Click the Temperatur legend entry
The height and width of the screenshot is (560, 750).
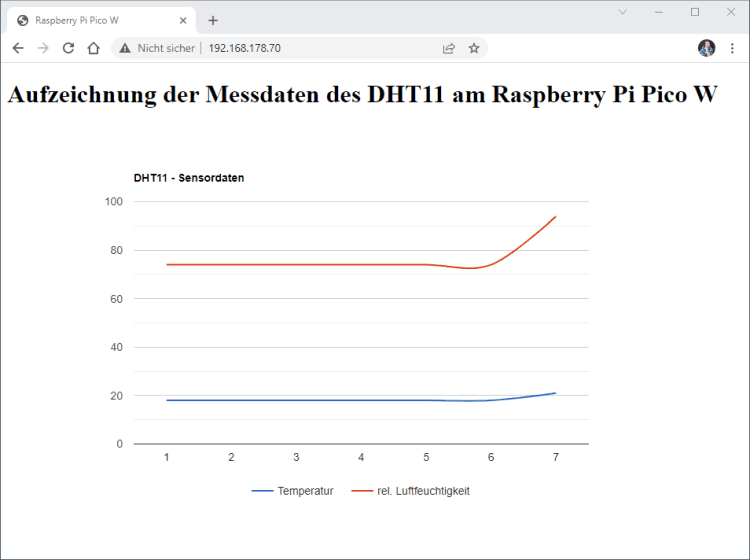coord(293,491)
